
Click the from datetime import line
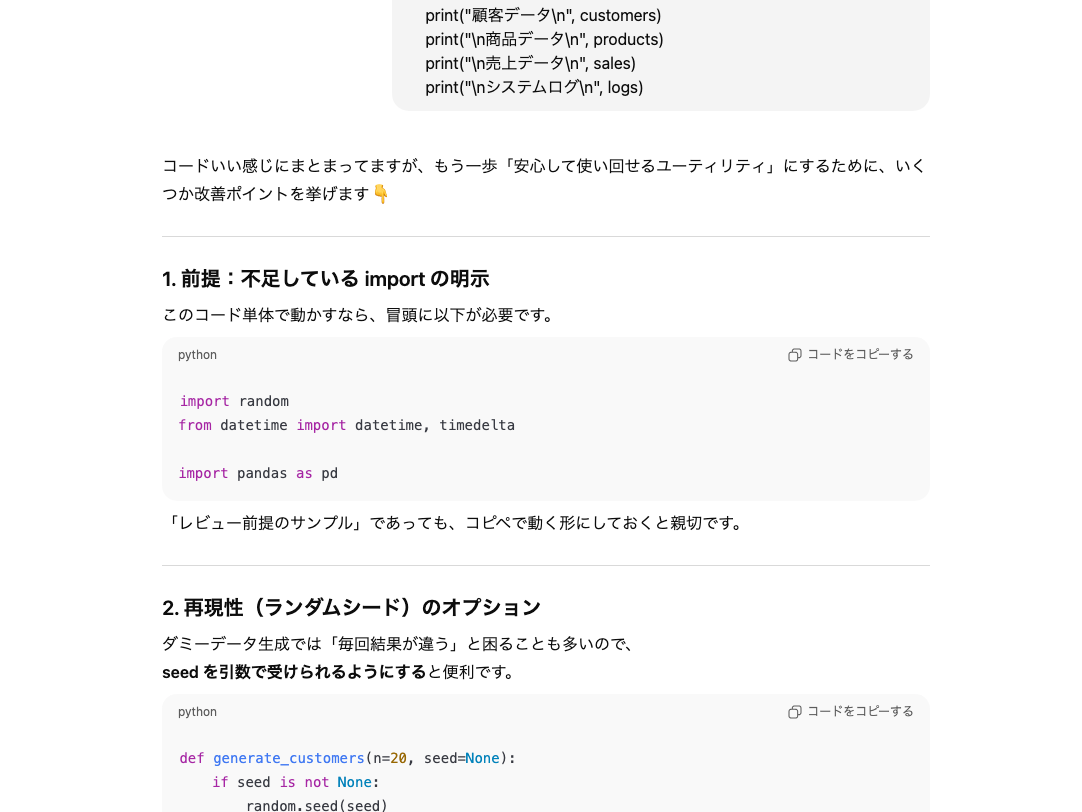point(346,425)
